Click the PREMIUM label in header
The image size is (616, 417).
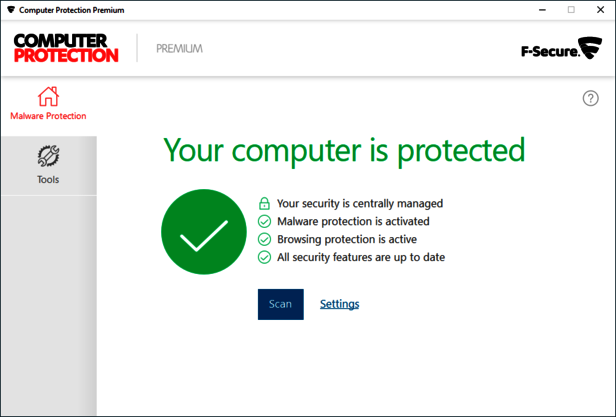pyautogui.click(x=179, y=48)
